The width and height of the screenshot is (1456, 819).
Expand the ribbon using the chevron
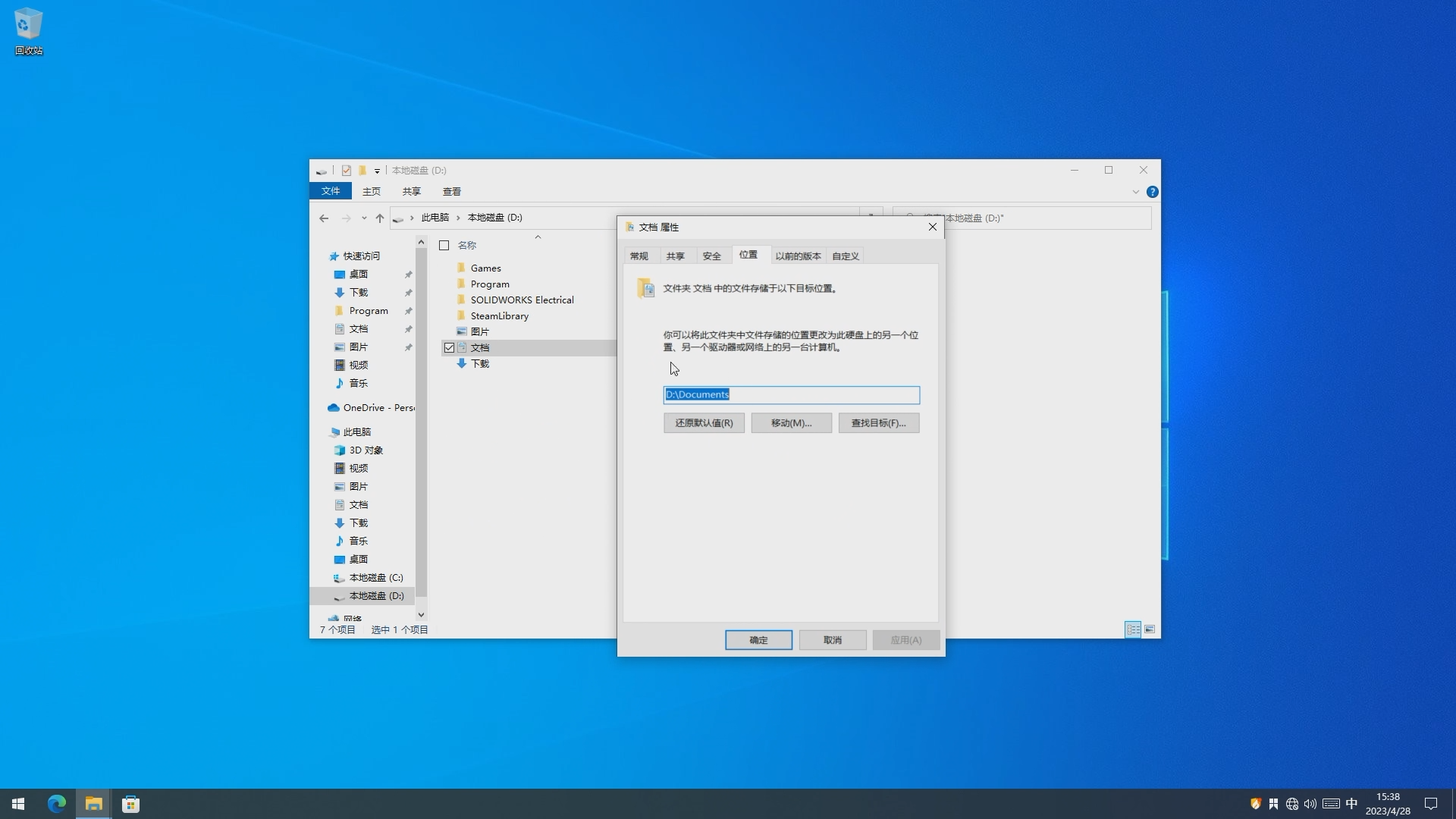click(x=1135, y=192)
